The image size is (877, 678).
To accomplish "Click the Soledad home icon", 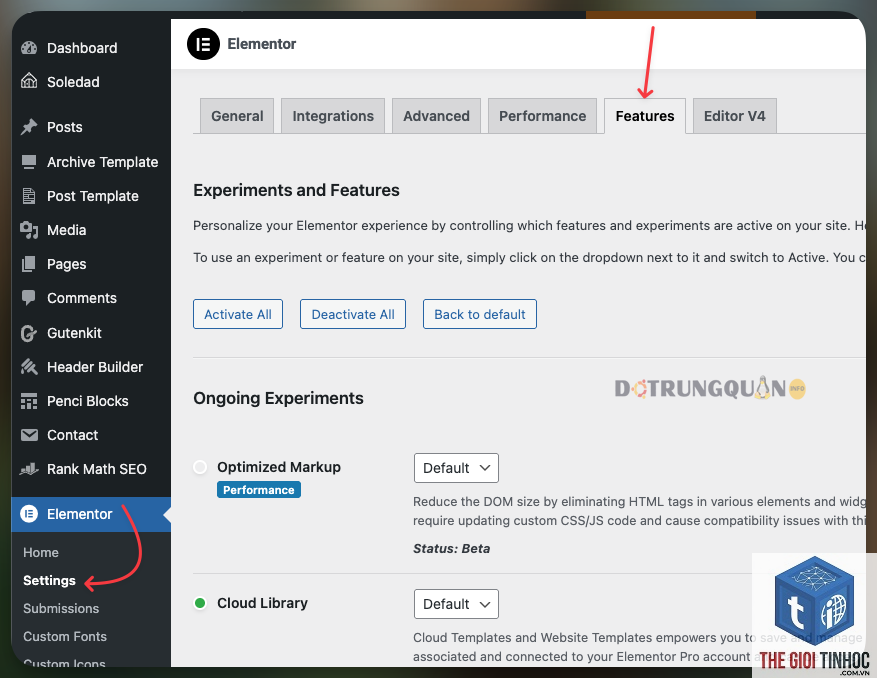I will [29, 82].
